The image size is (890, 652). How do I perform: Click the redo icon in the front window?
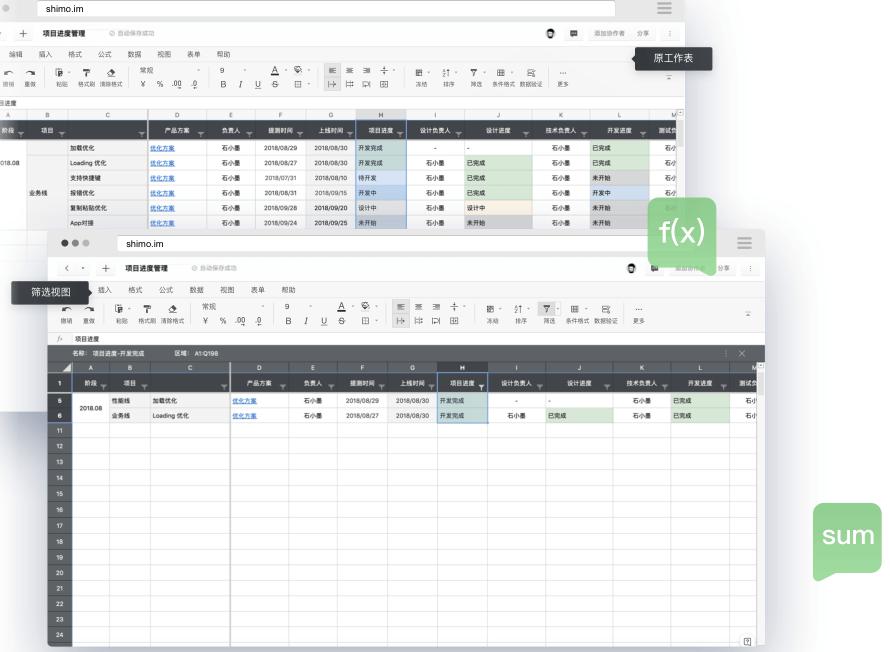pos(89,309)
